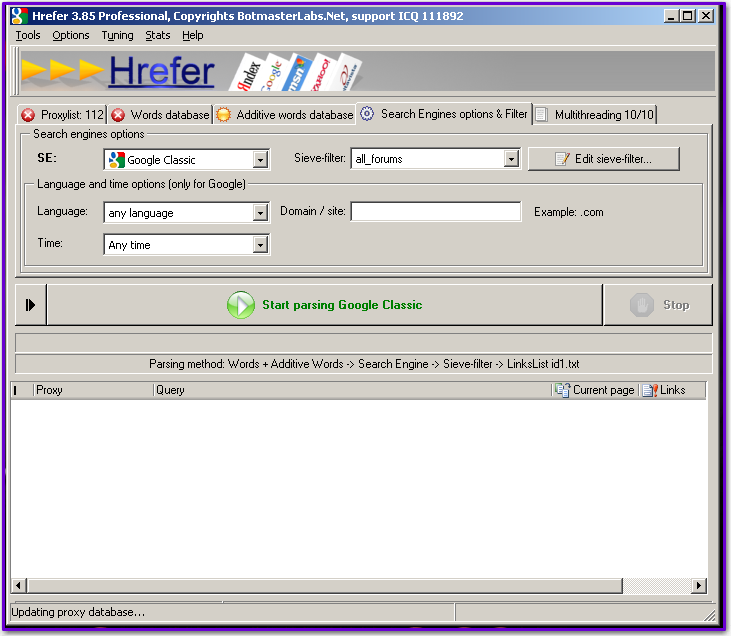Screen dimensions: 731x636
Task: Expand the Sieve-filter dropdown
Action: tap(511, 159)
